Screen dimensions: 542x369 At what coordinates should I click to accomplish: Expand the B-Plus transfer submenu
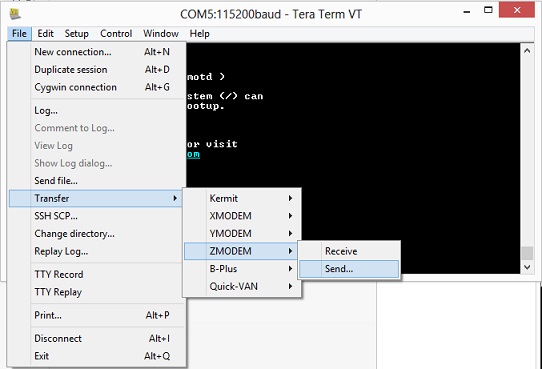coord(242,269)
